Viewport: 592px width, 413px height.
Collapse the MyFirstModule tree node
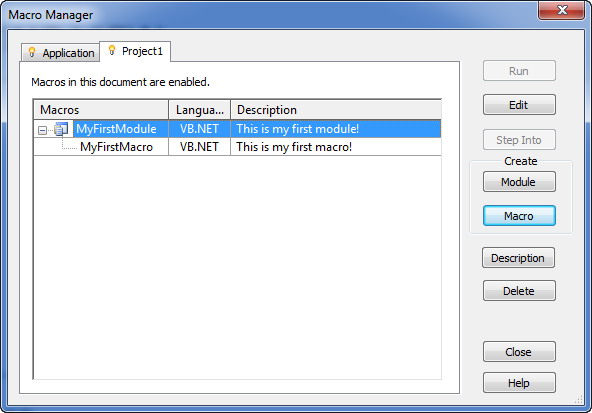point(42,131)
